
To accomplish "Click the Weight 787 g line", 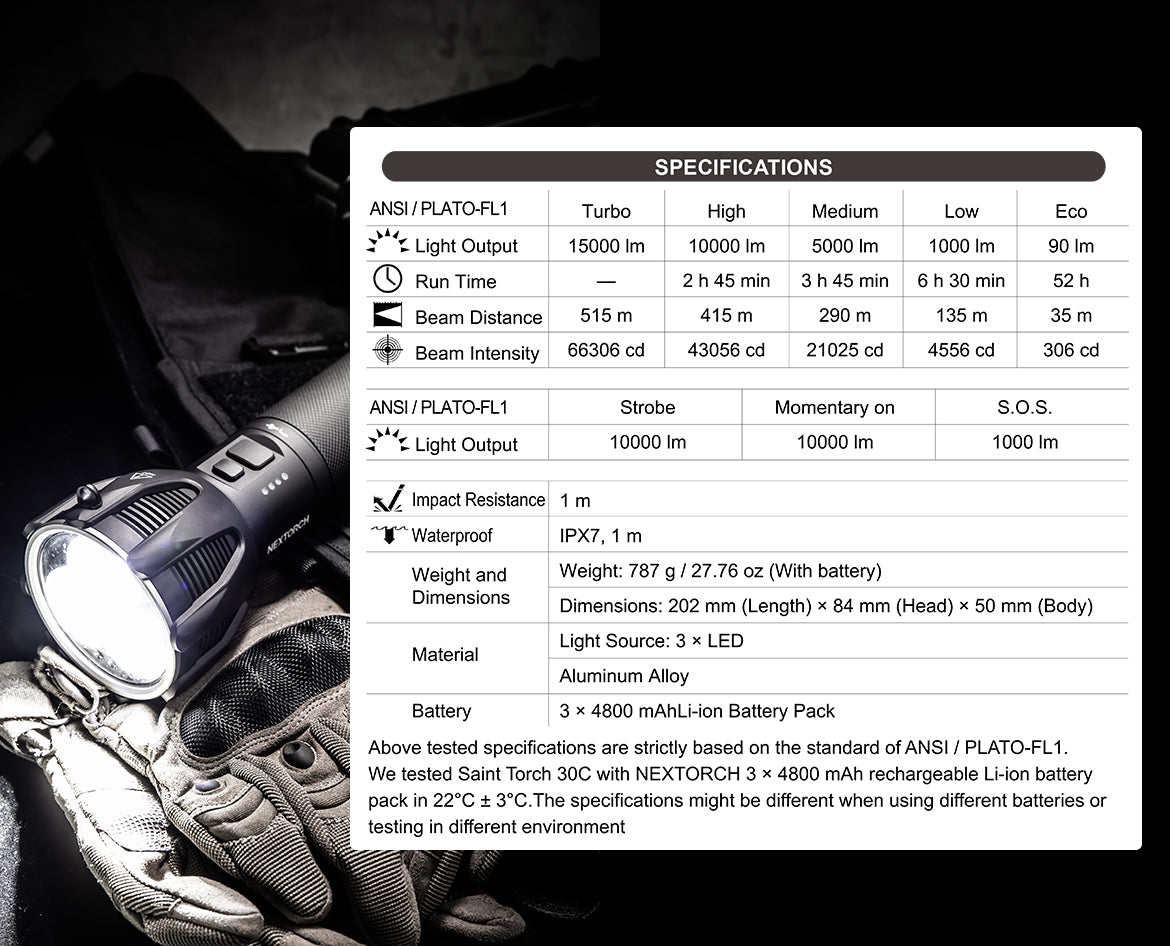I will point(720,571).
